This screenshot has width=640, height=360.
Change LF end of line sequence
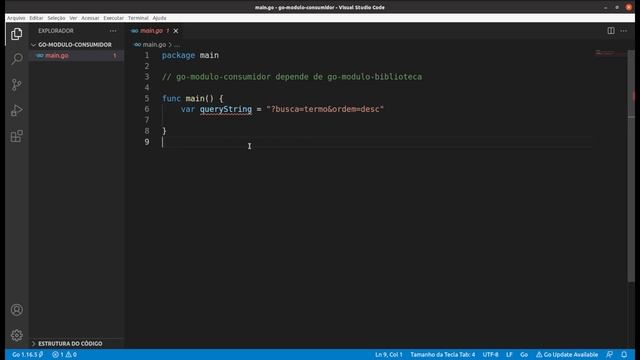coord(509,355)
